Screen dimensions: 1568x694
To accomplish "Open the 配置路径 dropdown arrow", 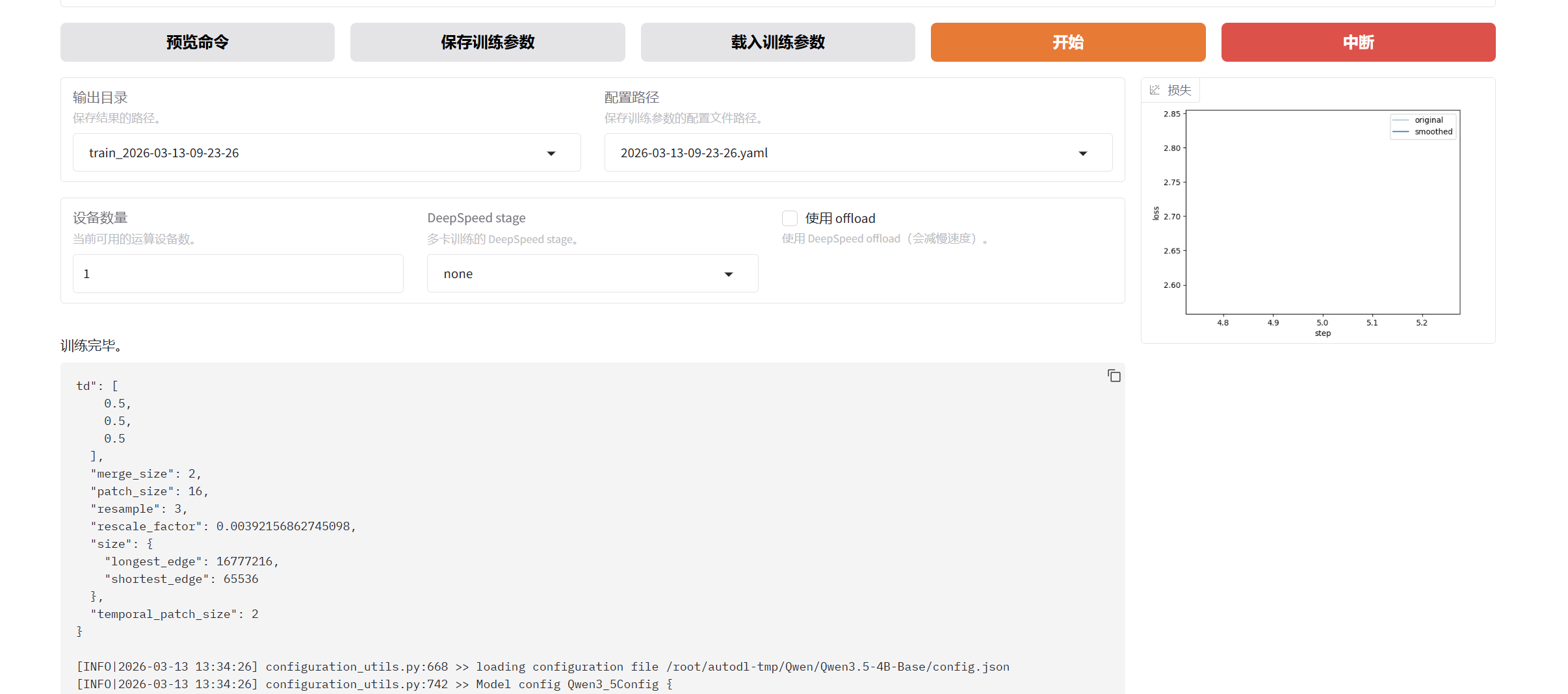I will (1083, 153).
